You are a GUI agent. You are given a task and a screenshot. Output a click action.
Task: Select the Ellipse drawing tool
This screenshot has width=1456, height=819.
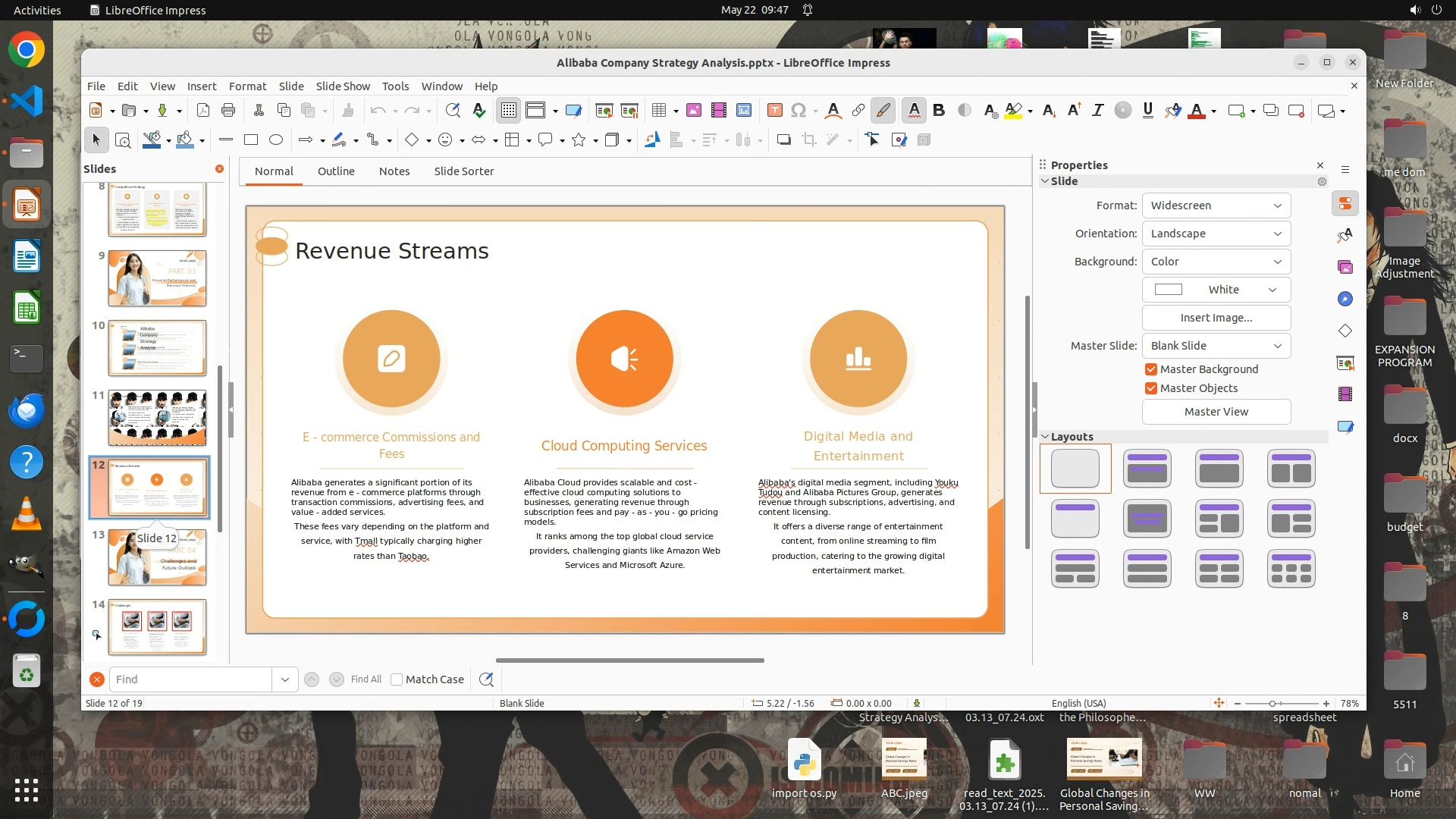[276, 140]
